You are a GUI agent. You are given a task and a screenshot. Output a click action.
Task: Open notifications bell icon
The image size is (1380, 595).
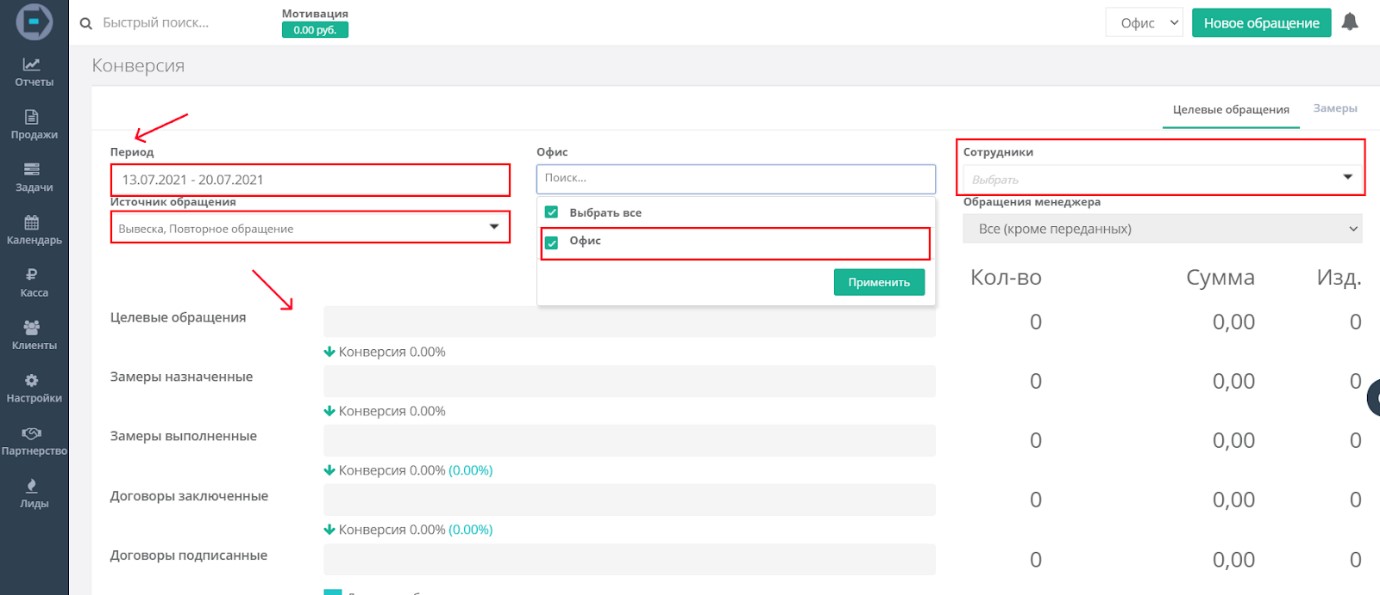click(x=1350, y=22)
